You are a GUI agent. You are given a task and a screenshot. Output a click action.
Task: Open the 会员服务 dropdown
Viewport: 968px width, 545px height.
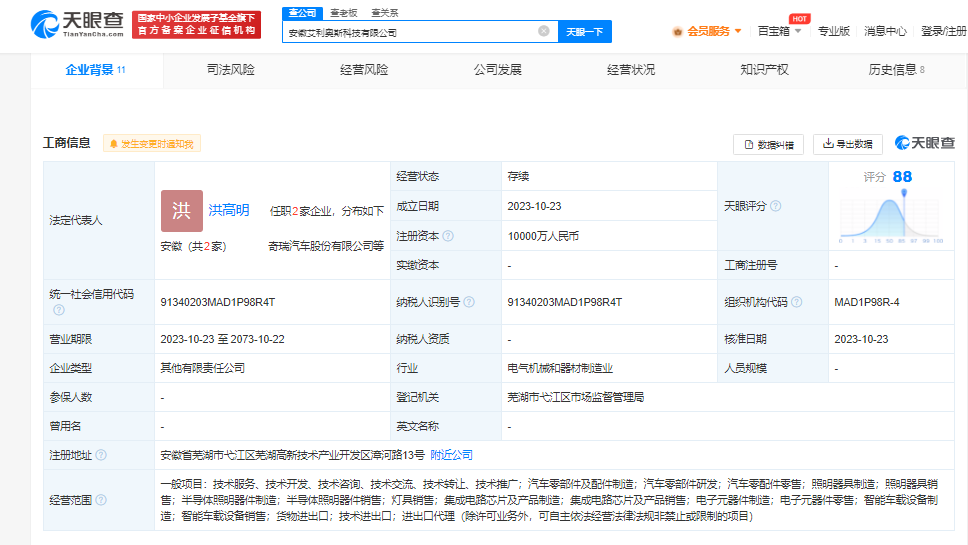click(707, 31)
